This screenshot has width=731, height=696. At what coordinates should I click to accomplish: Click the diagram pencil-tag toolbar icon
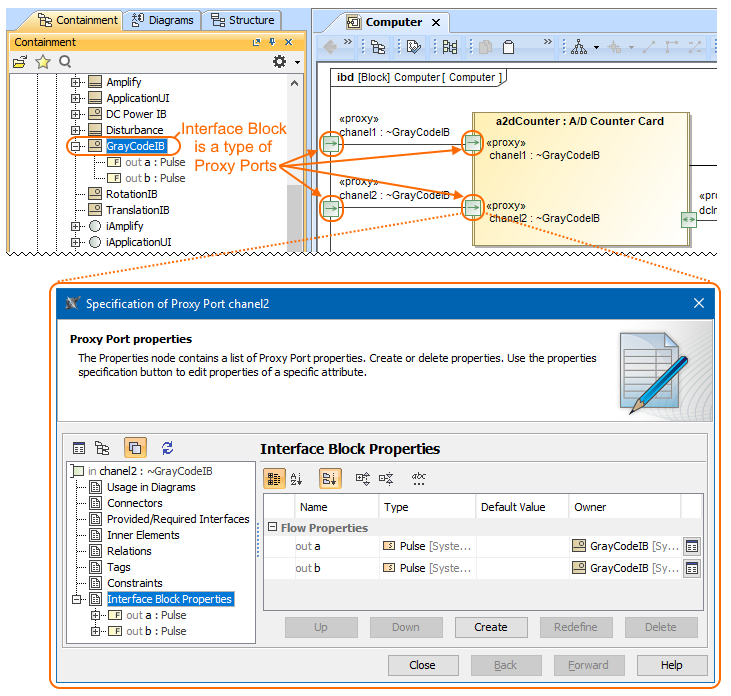(x=414, y=47)
